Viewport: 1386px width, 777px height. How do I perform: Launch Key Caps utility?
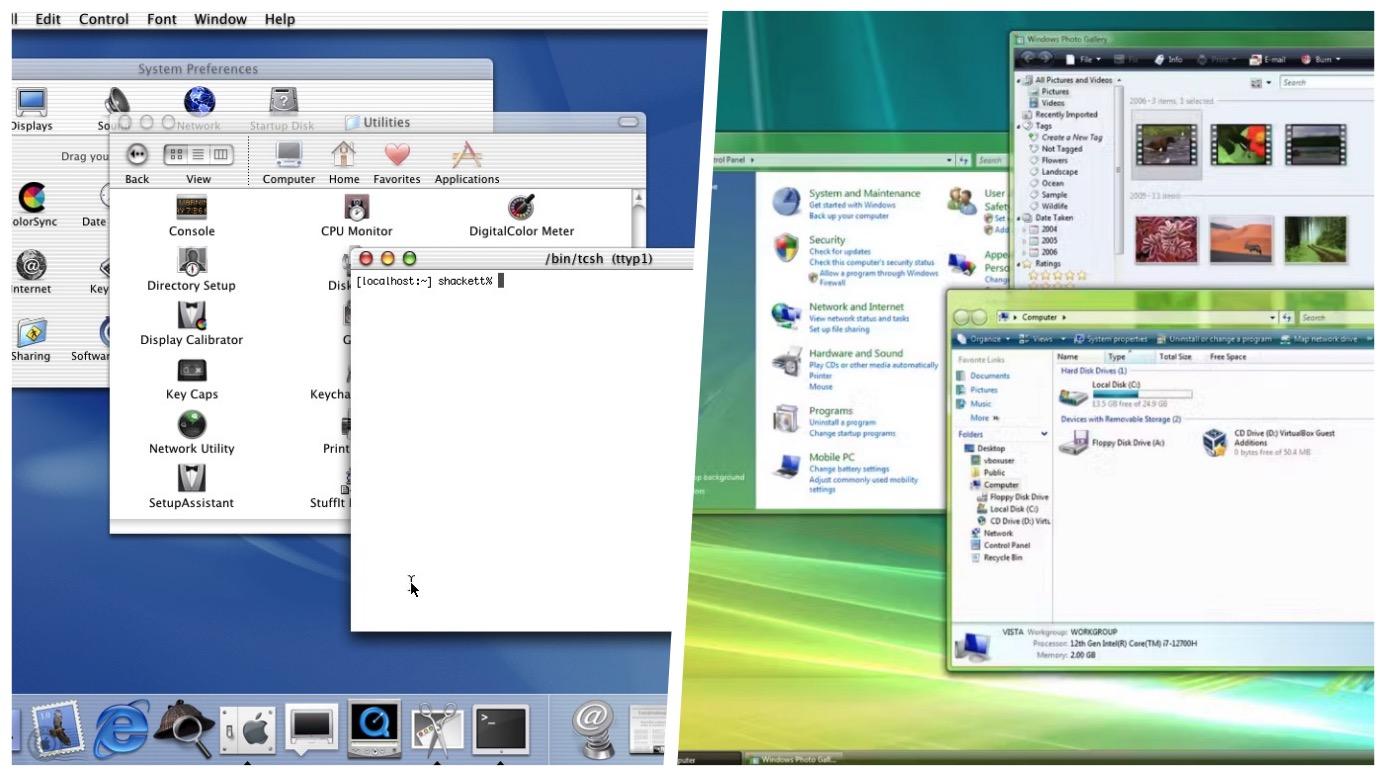pos(191,380)
